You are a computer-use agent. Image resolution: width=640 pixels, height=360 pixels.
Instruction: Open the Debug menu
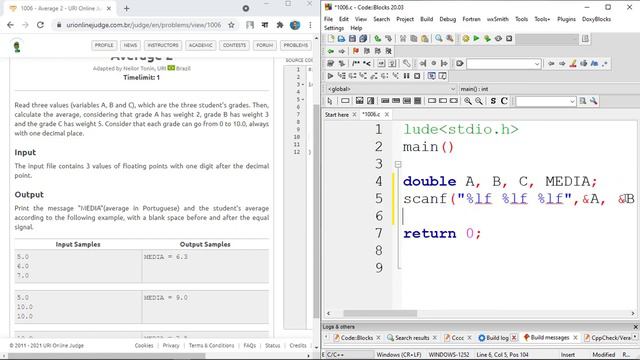(x=447, y=19)
